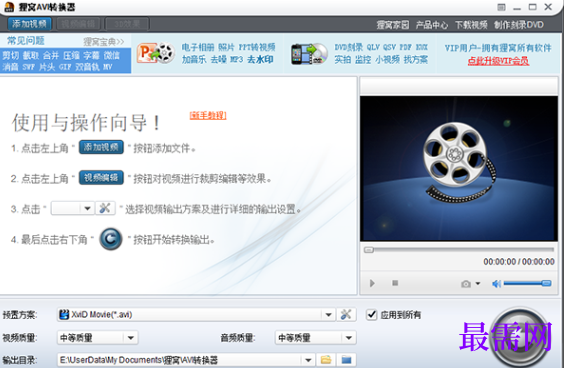Open 狸窝家园 in the top menu

(393, 25)
